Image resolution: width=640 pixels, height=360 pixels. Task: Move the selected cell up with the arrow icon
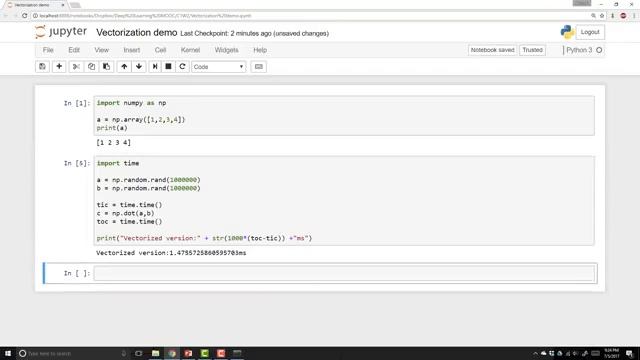tap(124, 67)
